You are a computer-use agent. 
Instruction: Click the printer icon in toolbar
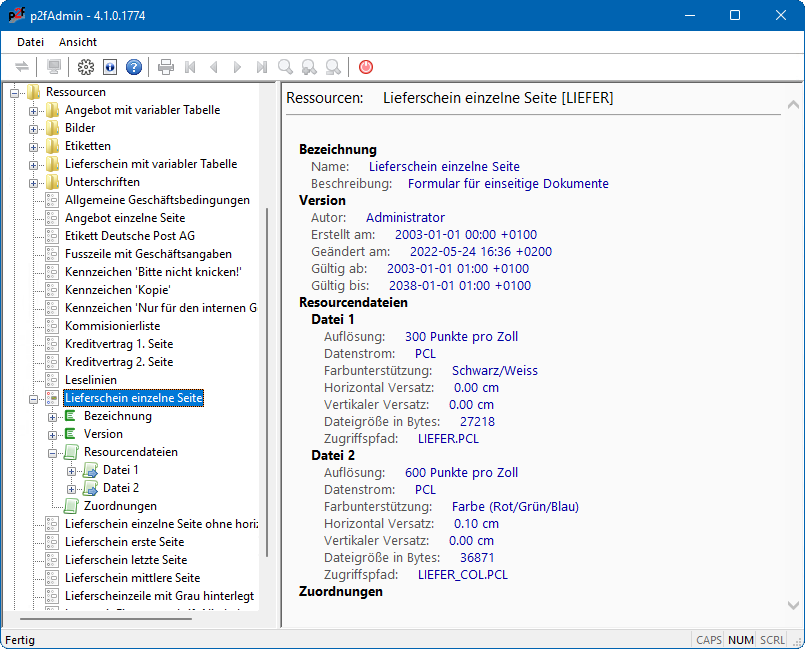click(166, 67)
